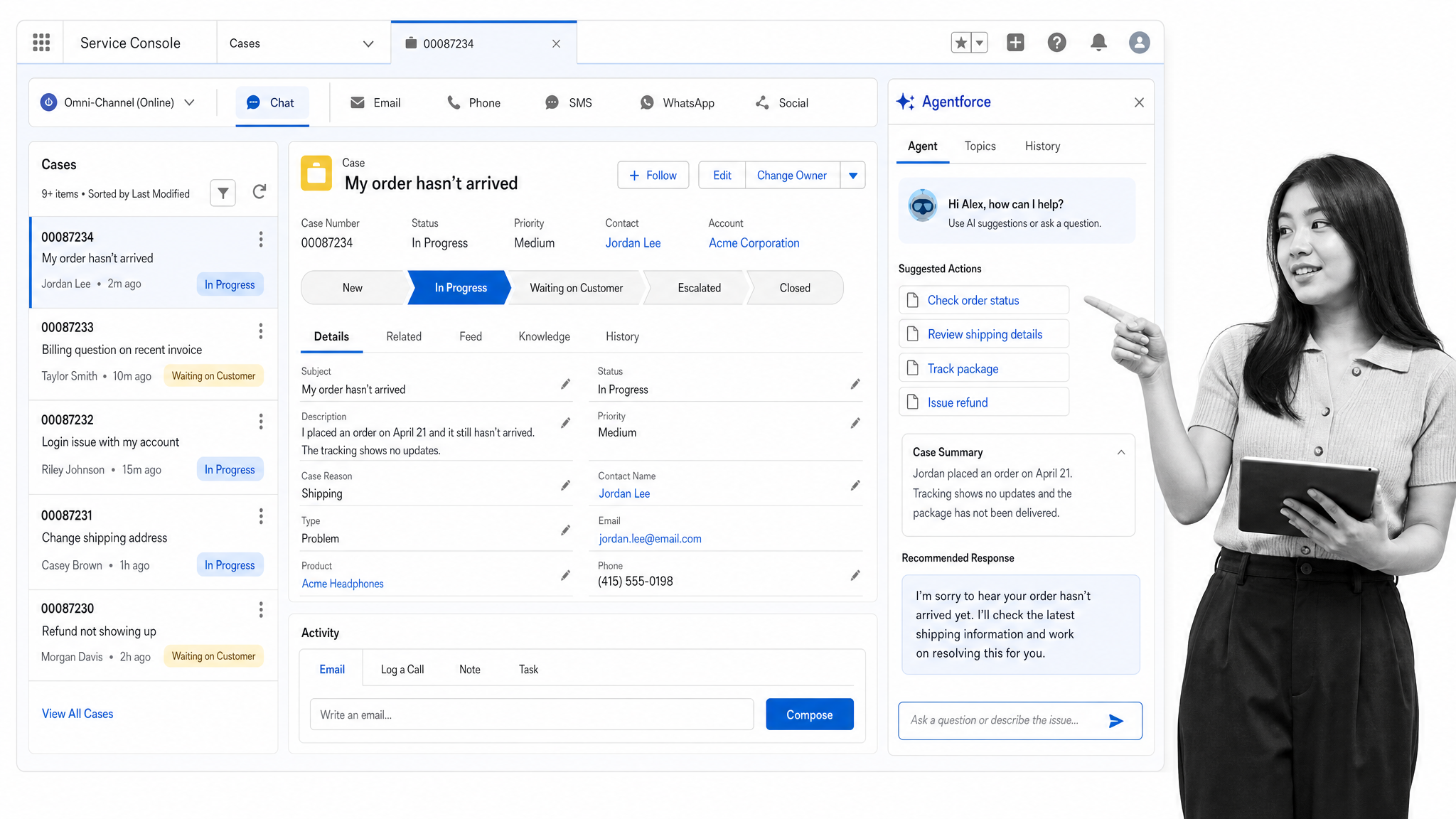Switch to the SMS channel tab
Image resolution: width=1456 pixels, height=819 pixels.
pos(569,103)
